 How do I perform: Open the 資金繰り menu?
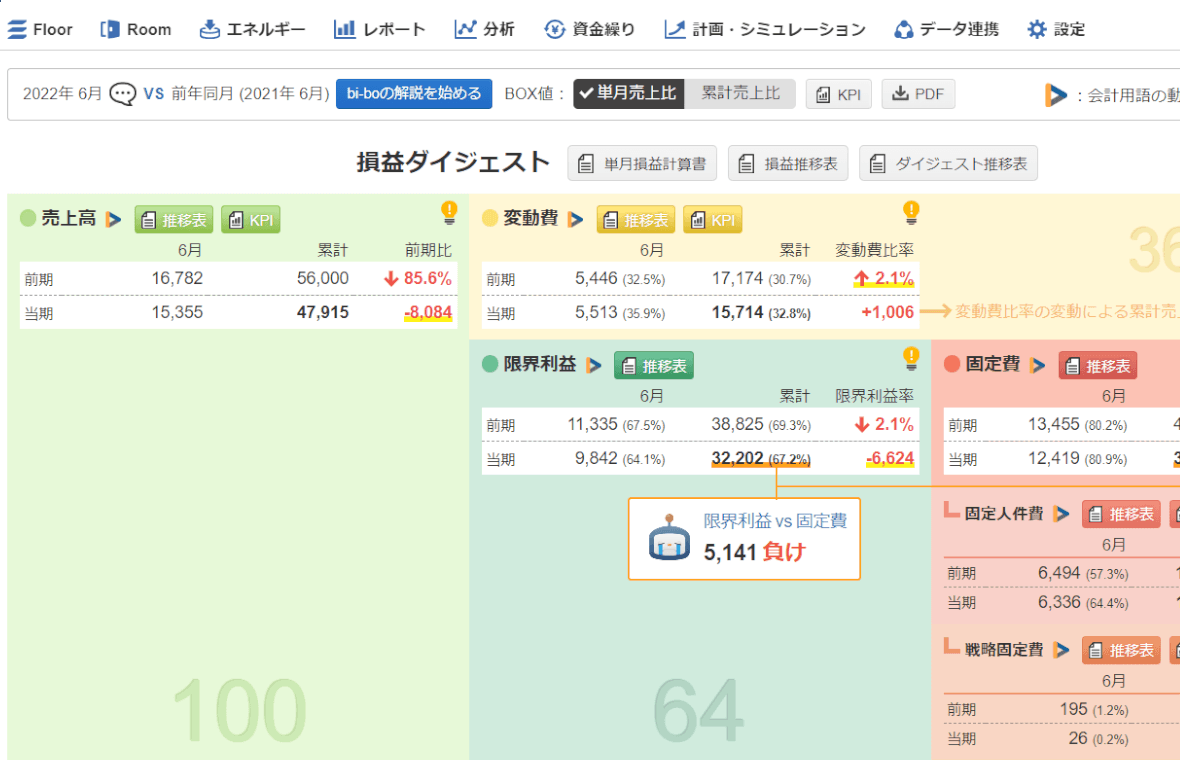coord(589,29)
